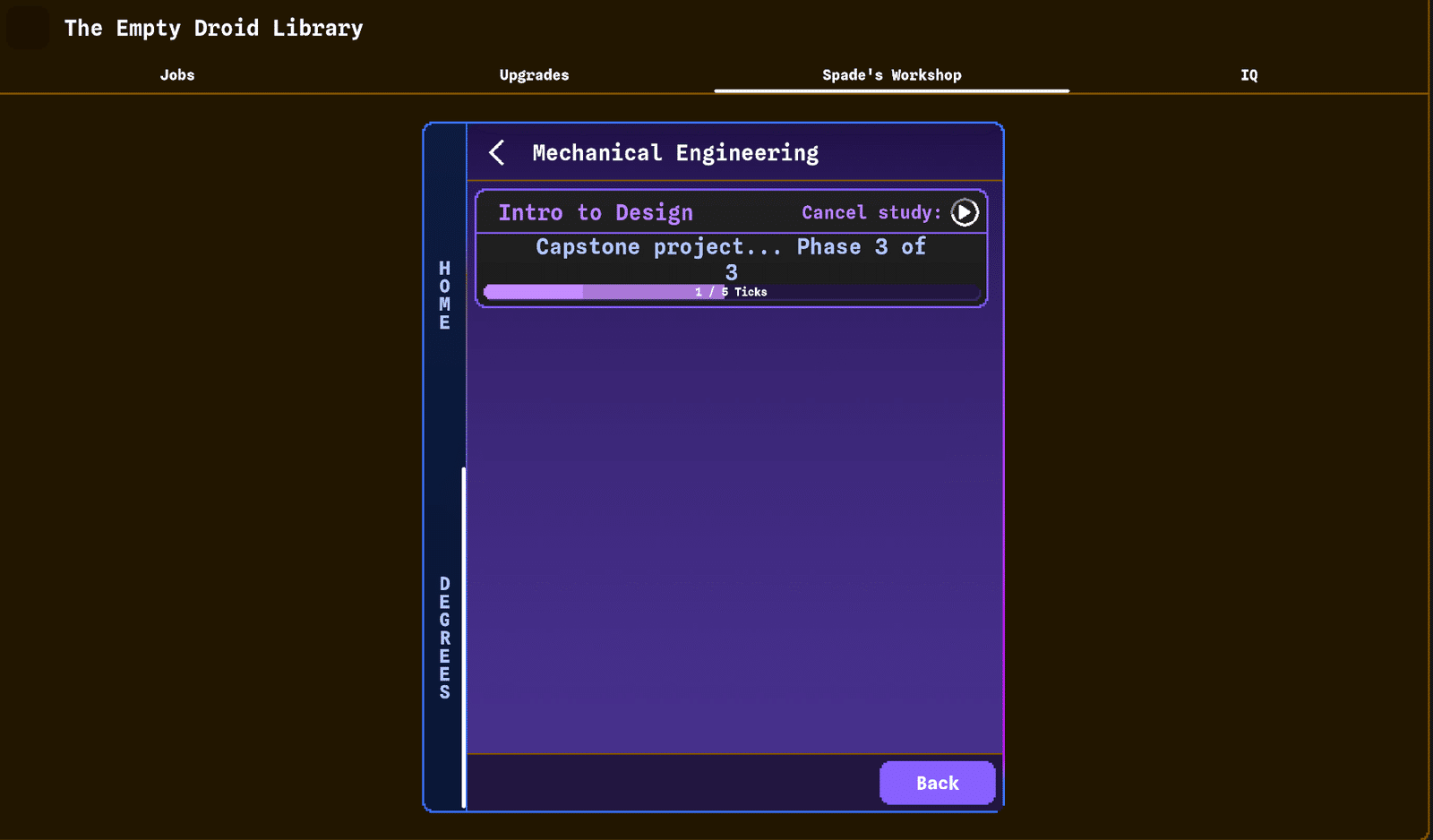This screenshot has width=1433, height=840.
Task: Click the ticks progress bar
Action: point(731,292)
